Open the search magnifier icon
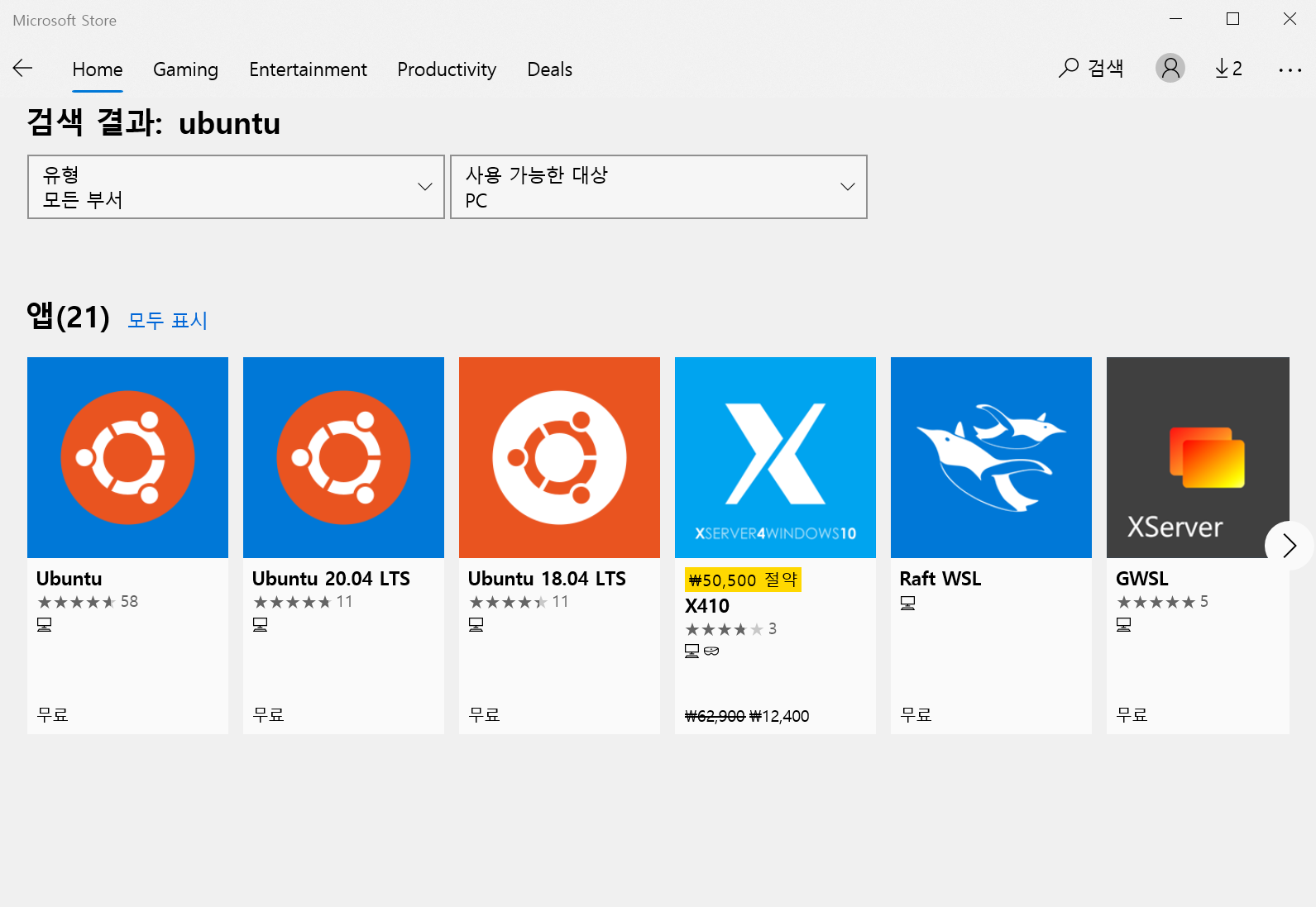The image size is (1316, 907). [x=1069, y=68]
